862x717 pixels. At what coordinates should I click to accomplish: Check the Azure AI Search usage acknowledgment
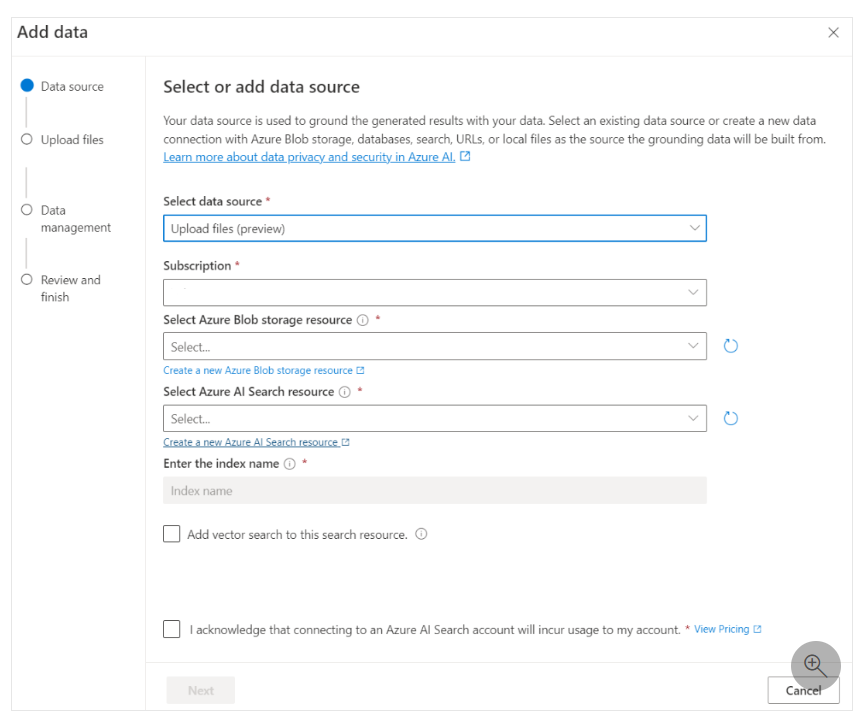pyautogui.click(x=172, y=629)
